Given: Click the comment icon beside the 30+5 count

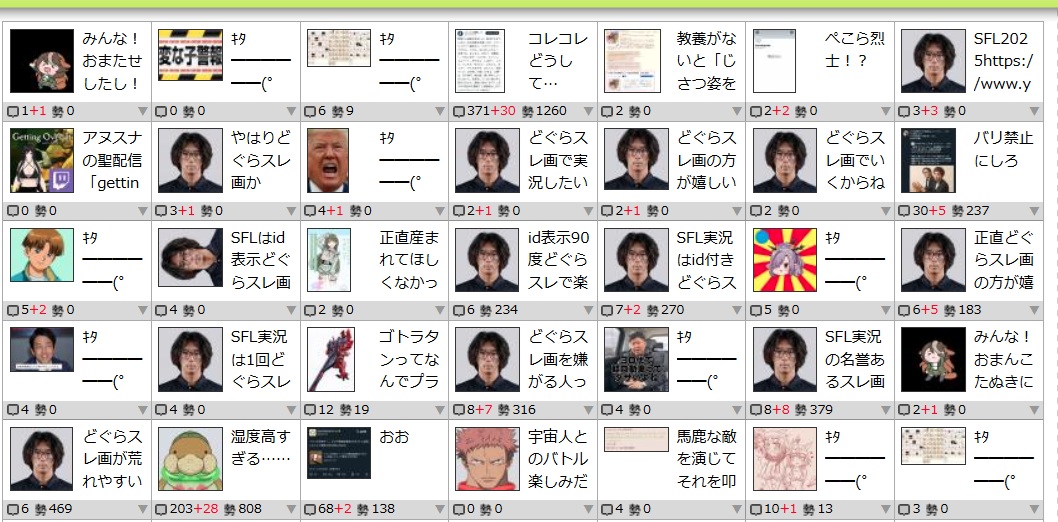Looking at the screenshot, I should (x=906, y=211).
